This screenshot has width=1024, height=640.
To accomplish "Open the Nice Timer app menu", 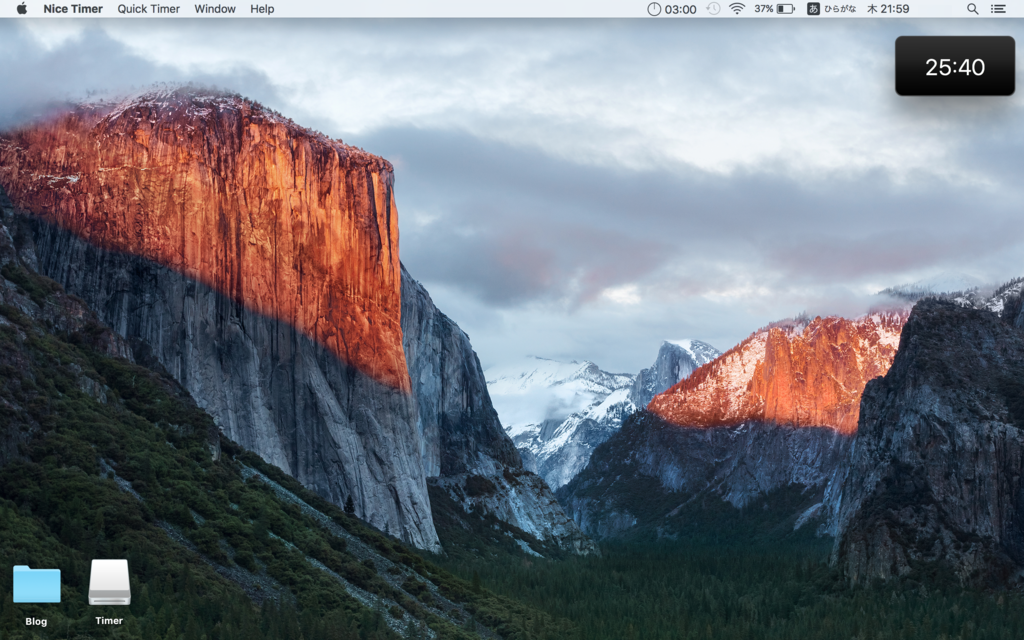I will pyautogui.click(x=72, y=8).
